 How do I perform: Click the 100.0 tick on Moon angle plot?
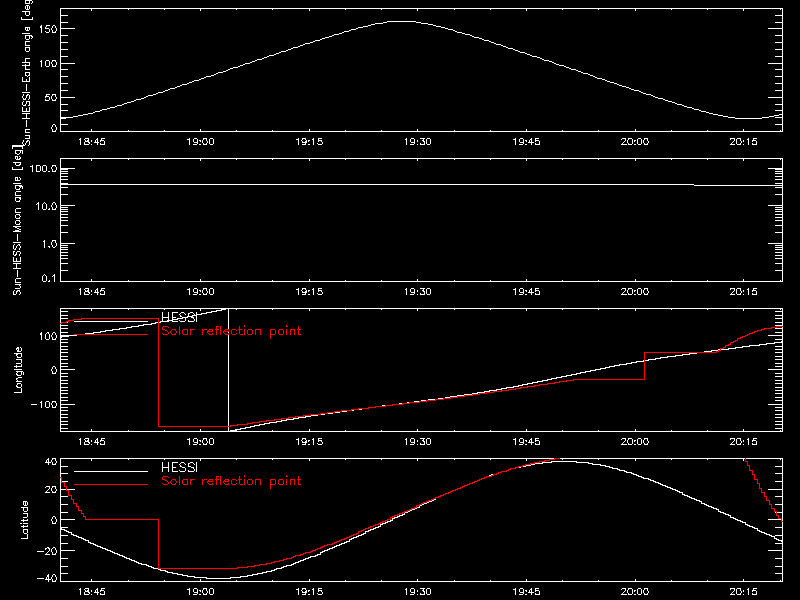[x=43, y=169]
